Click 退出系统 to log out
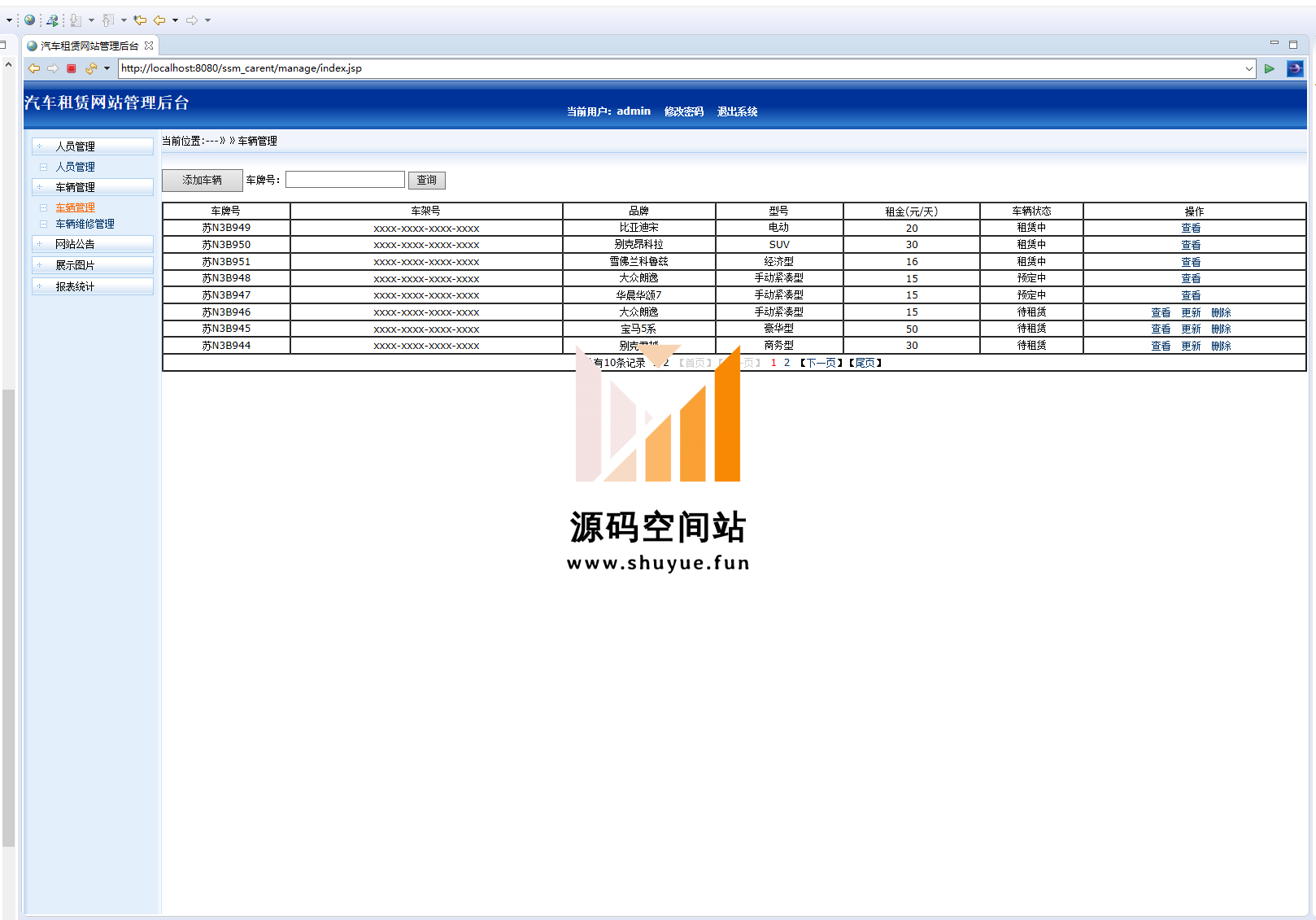The width and height of the screenshot is (1316, 920). (x=737, y=111)
